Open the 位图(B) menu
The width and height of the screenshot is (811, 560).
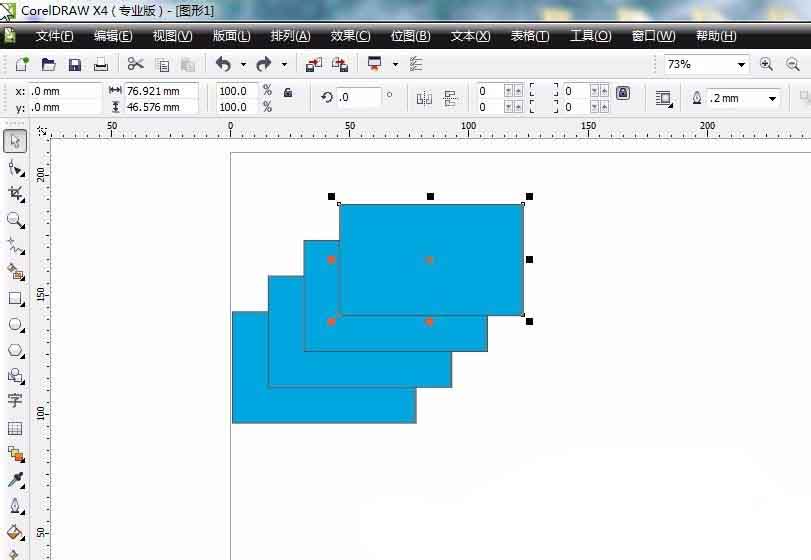410,36
